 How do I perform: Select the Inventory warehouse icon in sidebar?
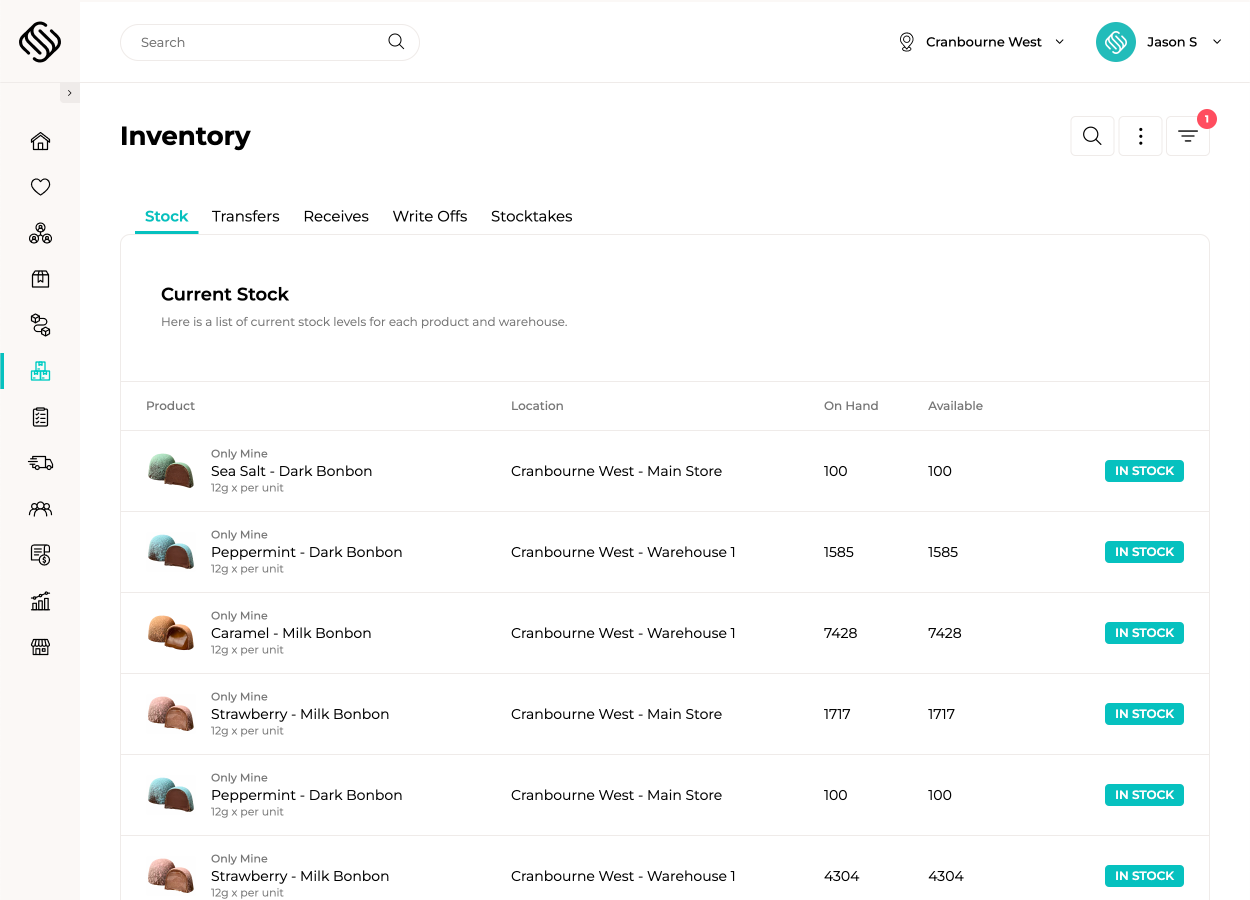click(40, 371)
